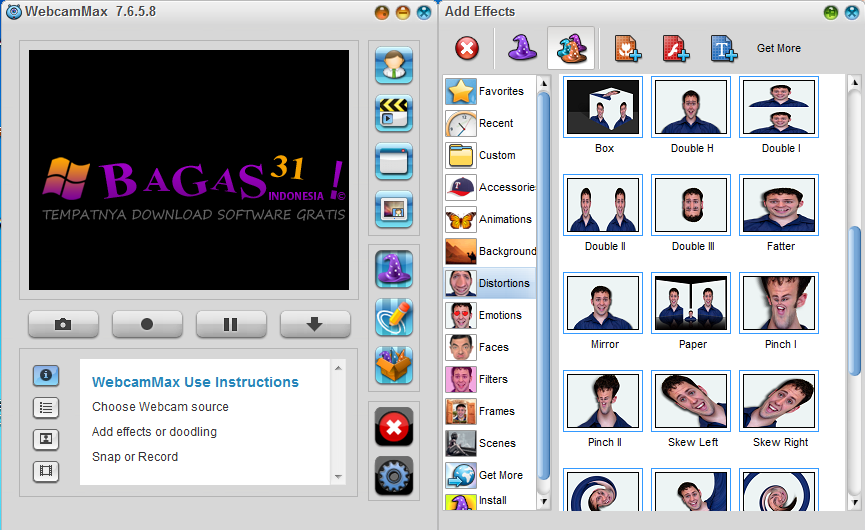Open the settings gear button

point(394,475)
